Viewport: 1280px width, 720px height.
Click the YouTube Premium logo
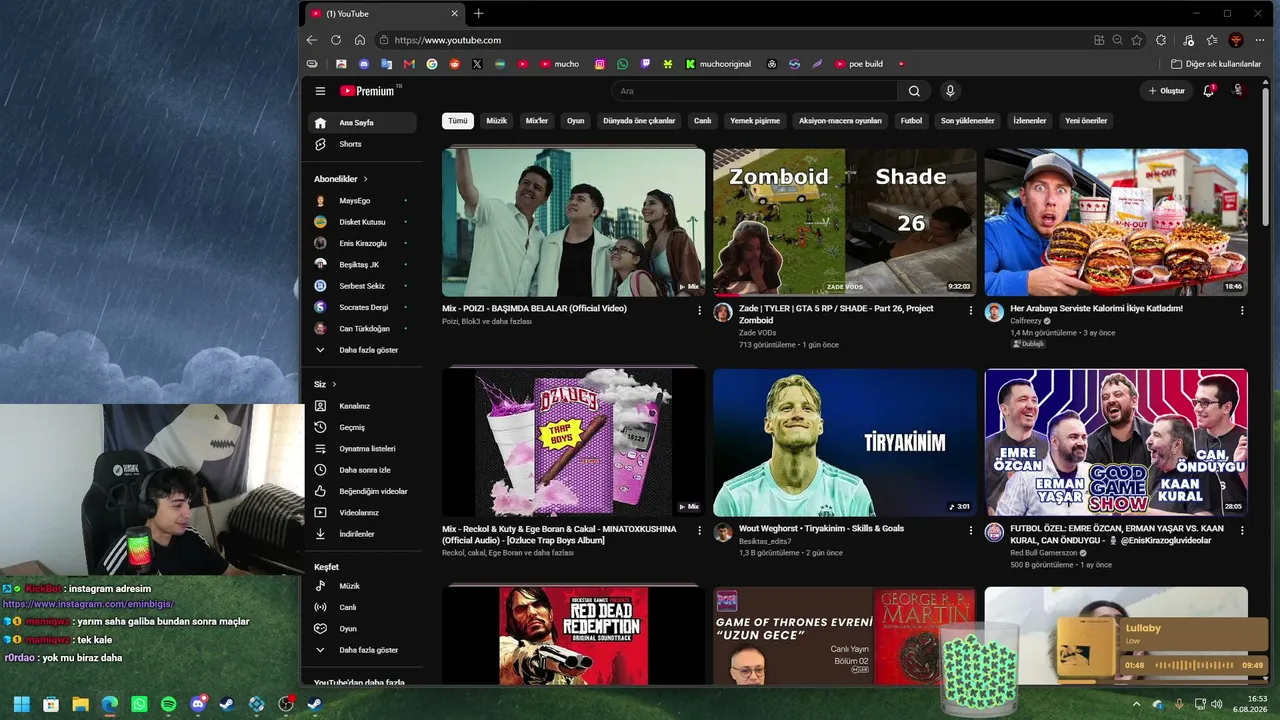click(x=370, y=91)
